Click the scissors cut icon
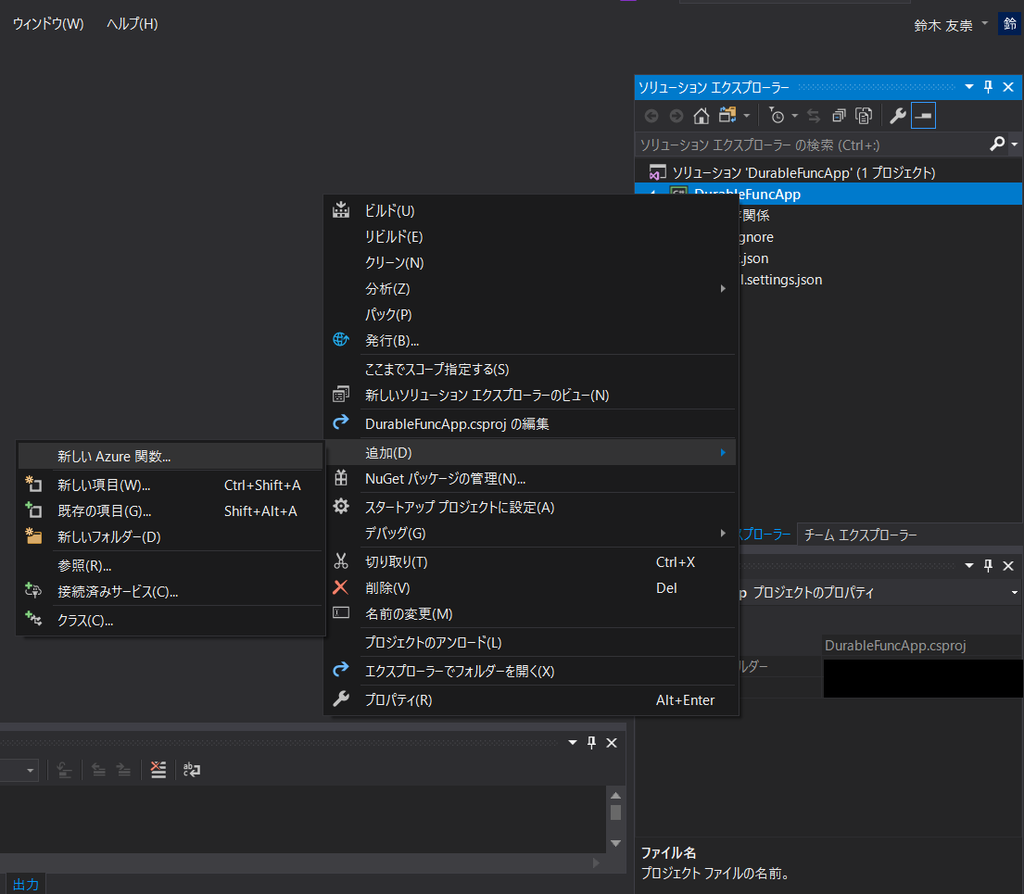The height and width of the screenshot is (894, 1024). pyautogui.click(x=341, y=561)
